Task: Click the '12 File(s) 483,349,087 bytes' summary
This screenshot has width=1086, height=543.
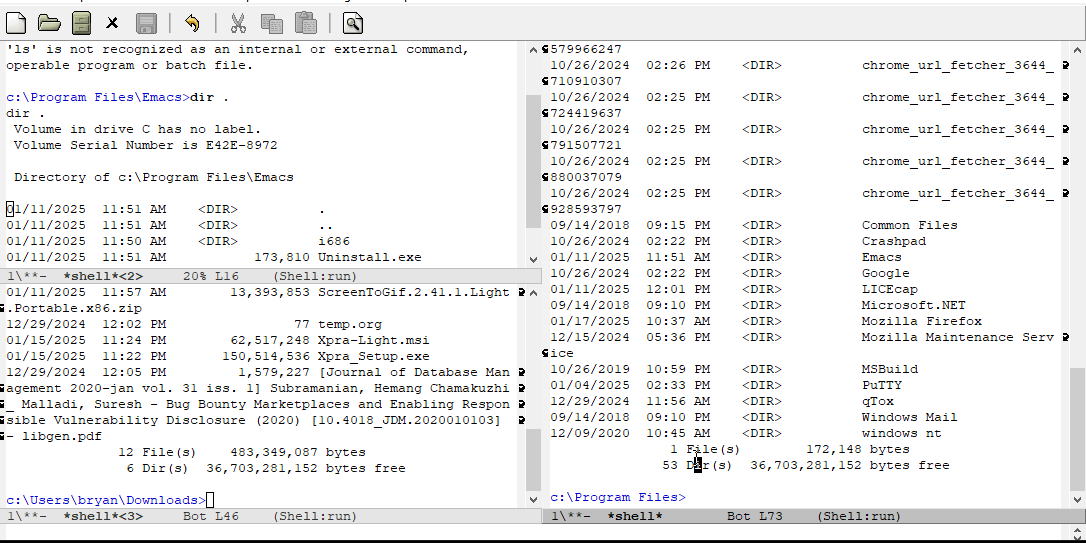Action: click(x=242, y=452)
